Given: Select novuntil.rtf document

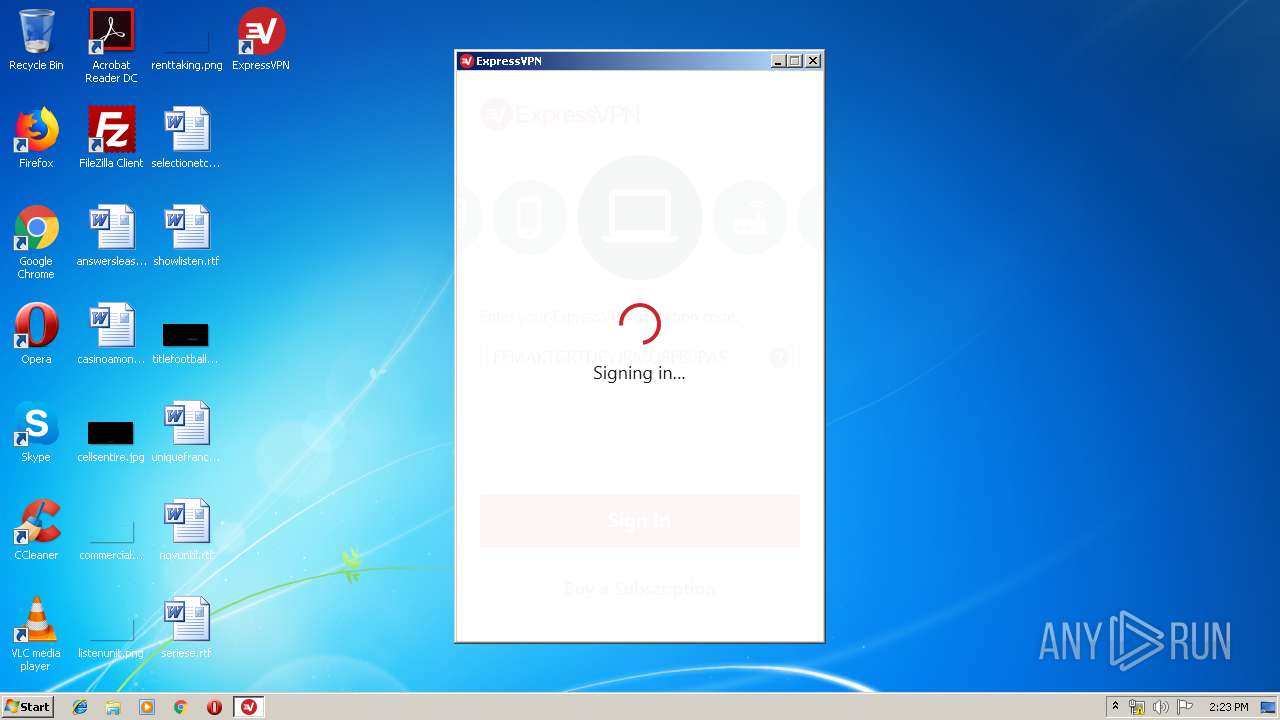Looking at the screenshot, I should (x=186, y=530).
